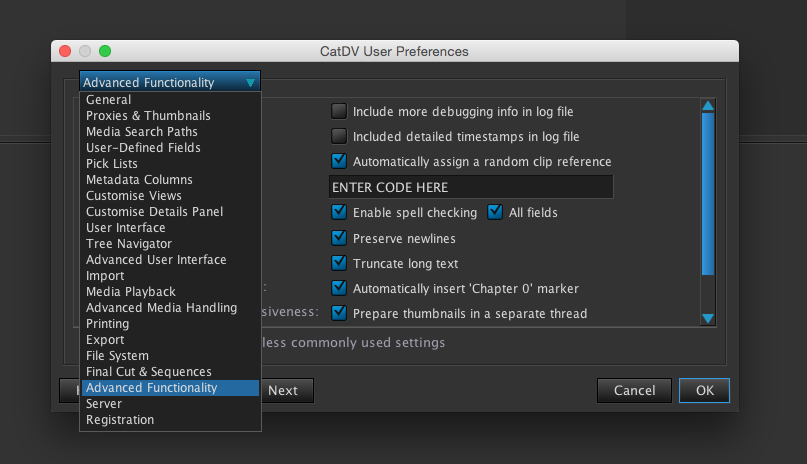Click the OK button

tap(704, 390)
